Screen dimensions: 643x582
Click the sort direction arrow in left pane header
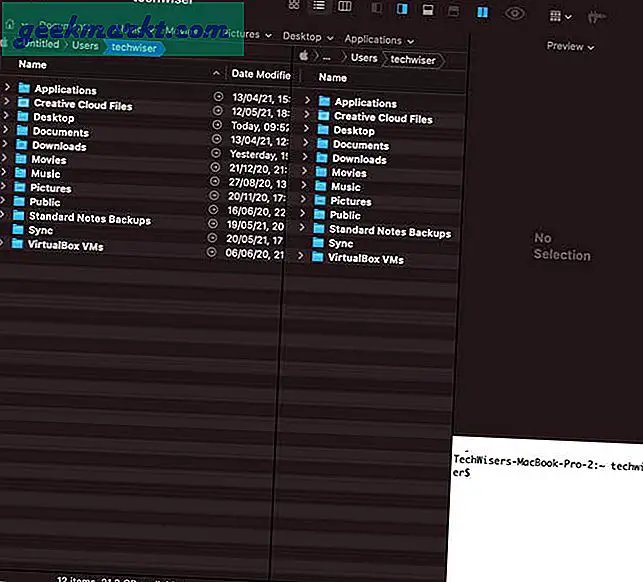(216, 73)
